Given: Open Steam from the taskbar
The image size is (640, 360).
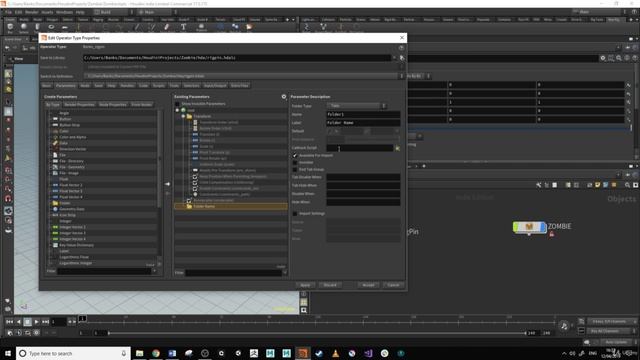Looking at the screenshot, I should coord(319,353).
